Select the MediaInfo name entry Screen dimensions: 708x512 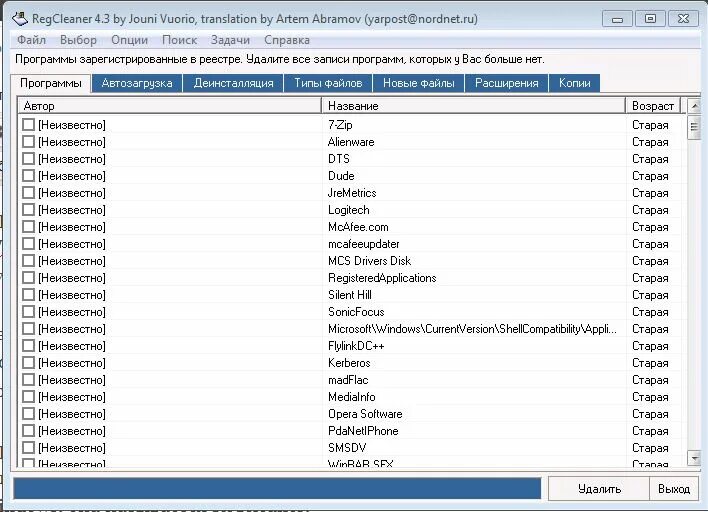click(x=351, y=397)
